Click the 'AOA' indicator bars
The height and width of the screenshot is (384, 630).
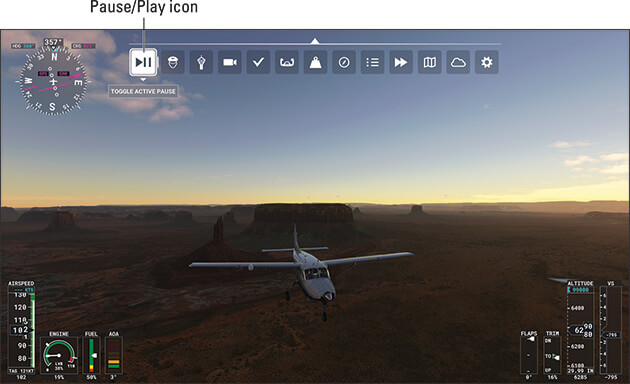[114, 355]
